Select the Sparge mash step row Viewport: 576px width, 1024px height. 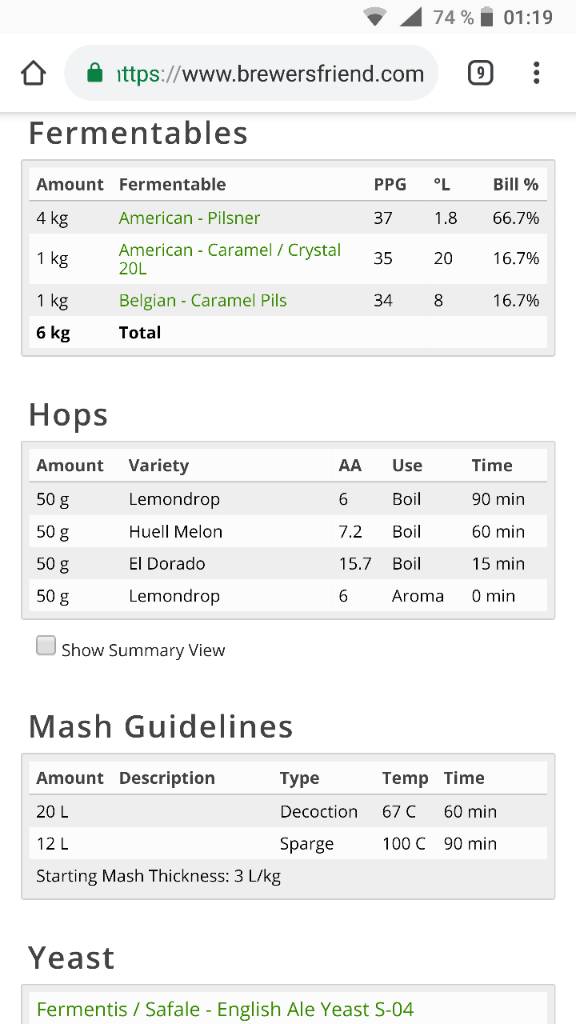[288, 844]
